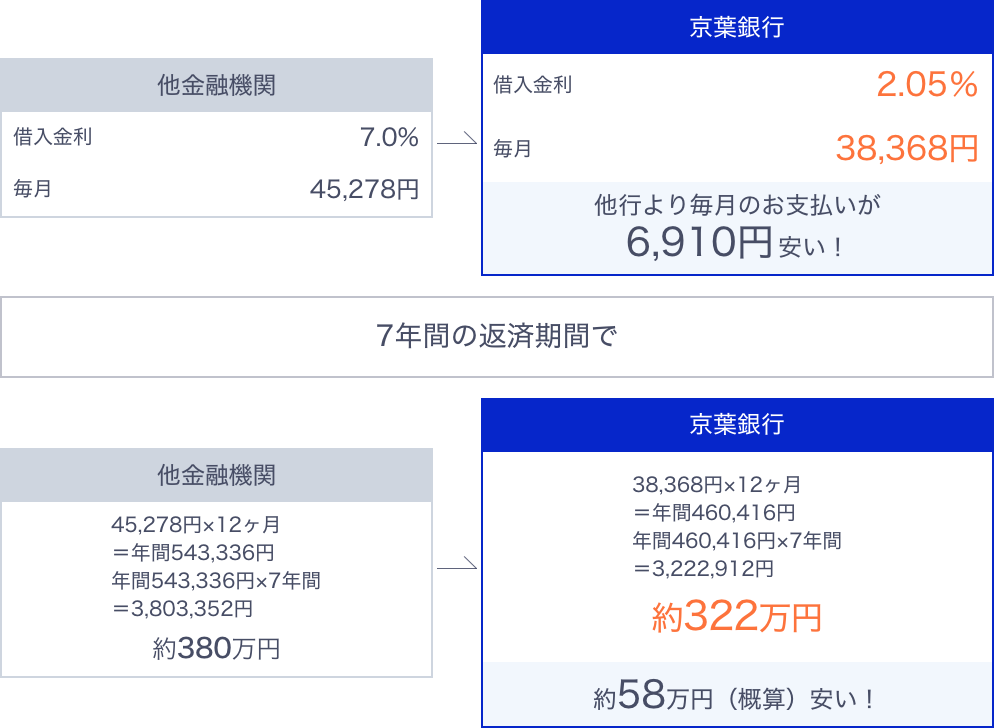Click the 約58万円（概算）安い banner
The image size is (994, 728).
[737, 695]
